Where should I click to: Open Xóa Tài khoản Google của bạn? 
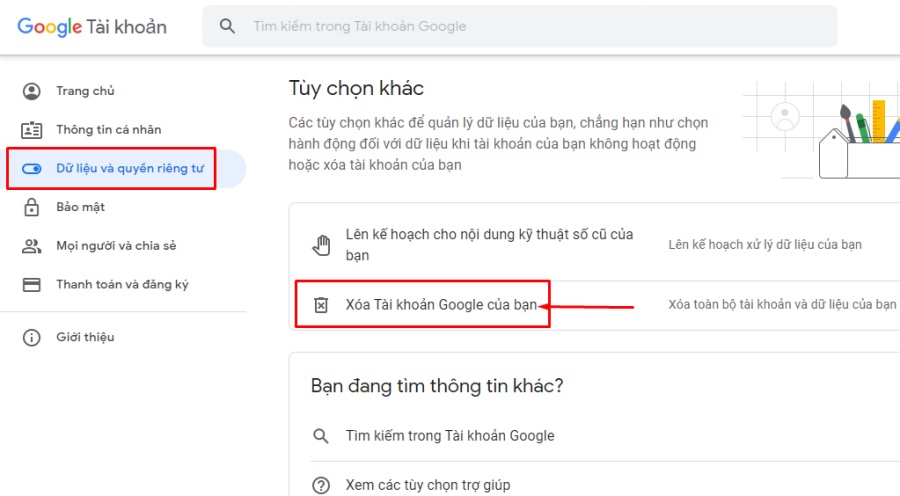click(x=441, y=305)
